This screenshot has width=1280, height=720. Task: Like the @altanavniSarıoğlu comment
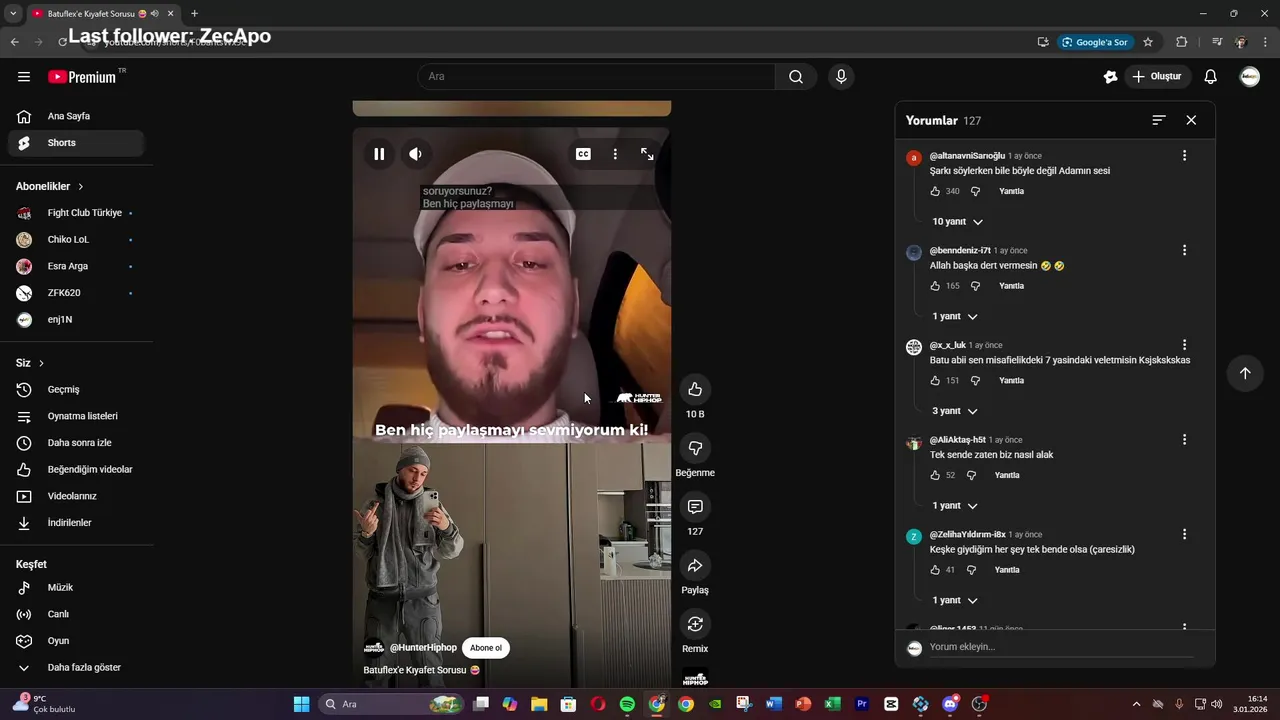point(935,191)
